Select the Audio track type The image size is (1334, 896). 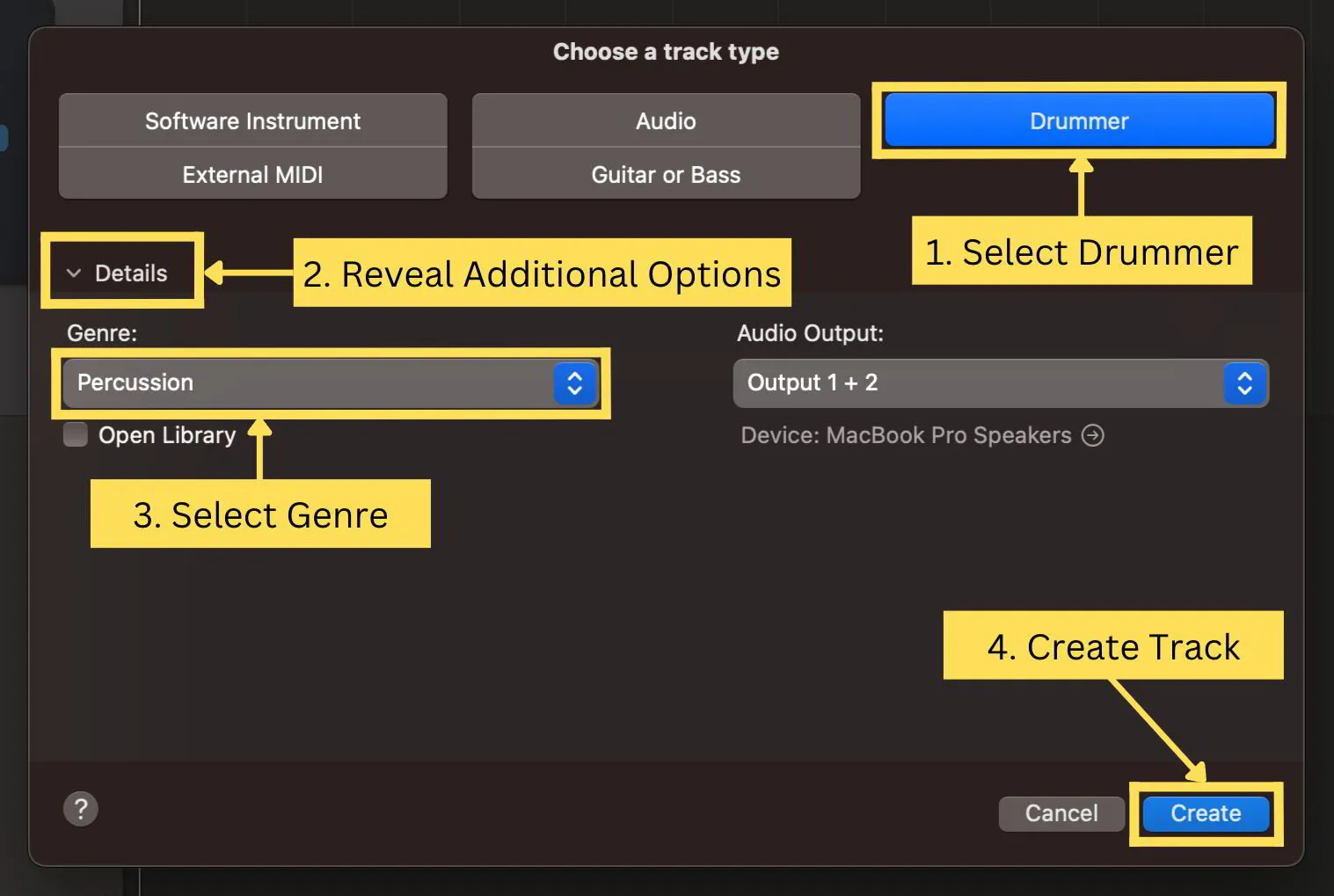666,120
